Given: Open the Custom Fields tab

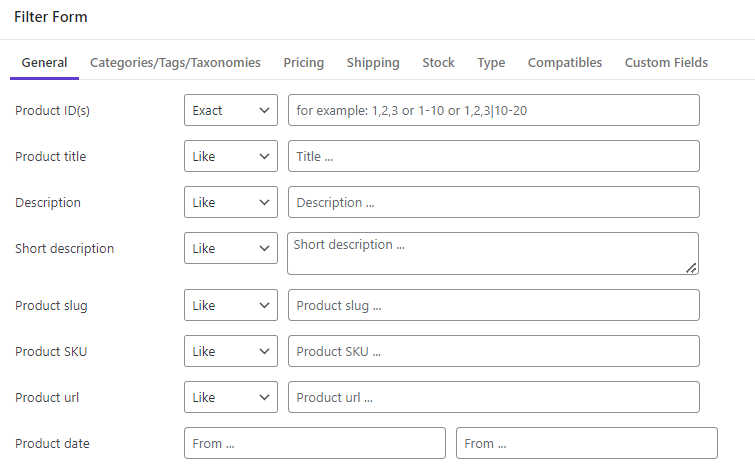Looking at the screenshot, I should pyautogui.click(x=666, y=63).
